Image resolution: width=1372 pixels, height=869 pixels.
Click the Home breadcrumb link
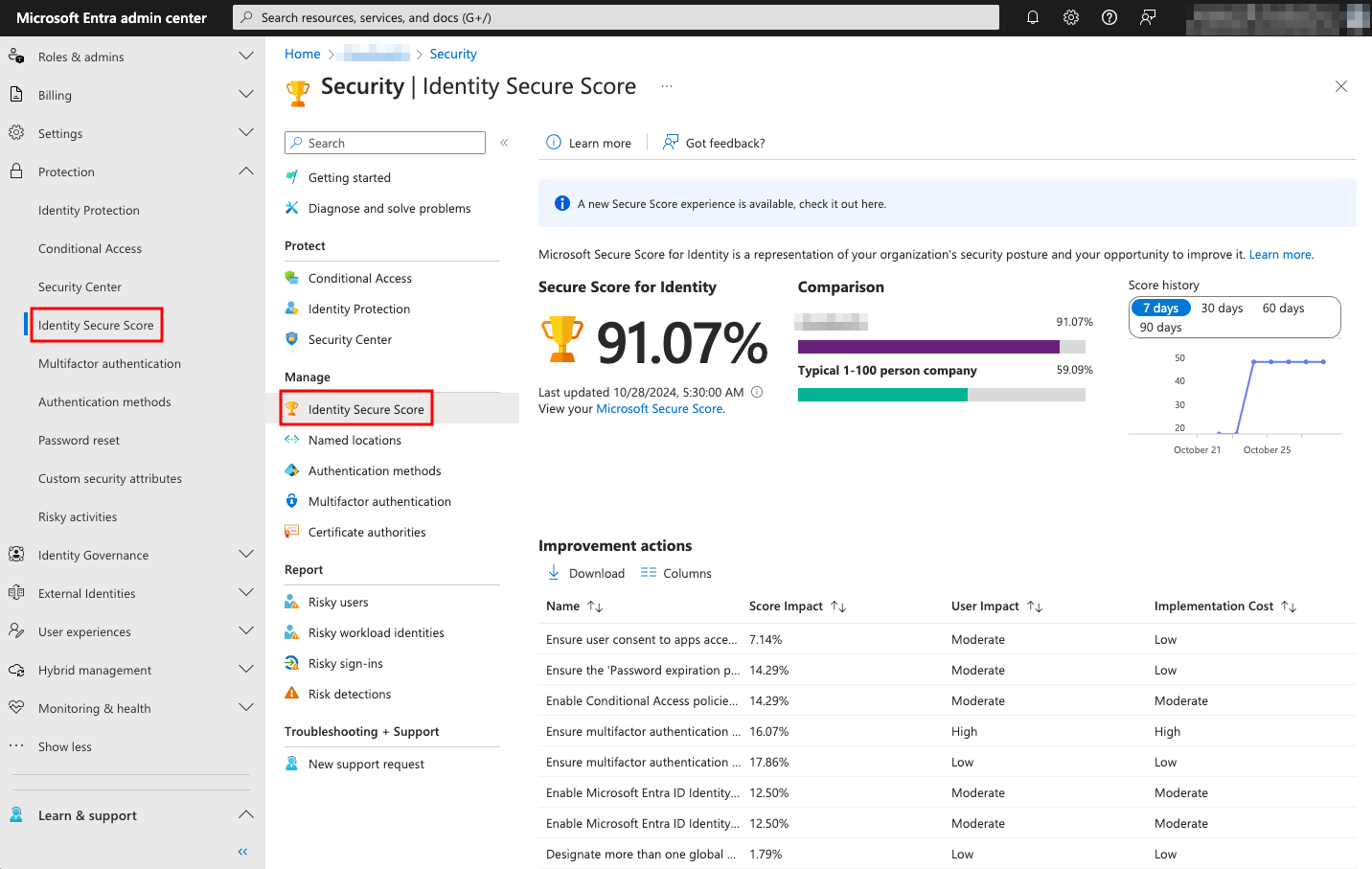point(303,54)
